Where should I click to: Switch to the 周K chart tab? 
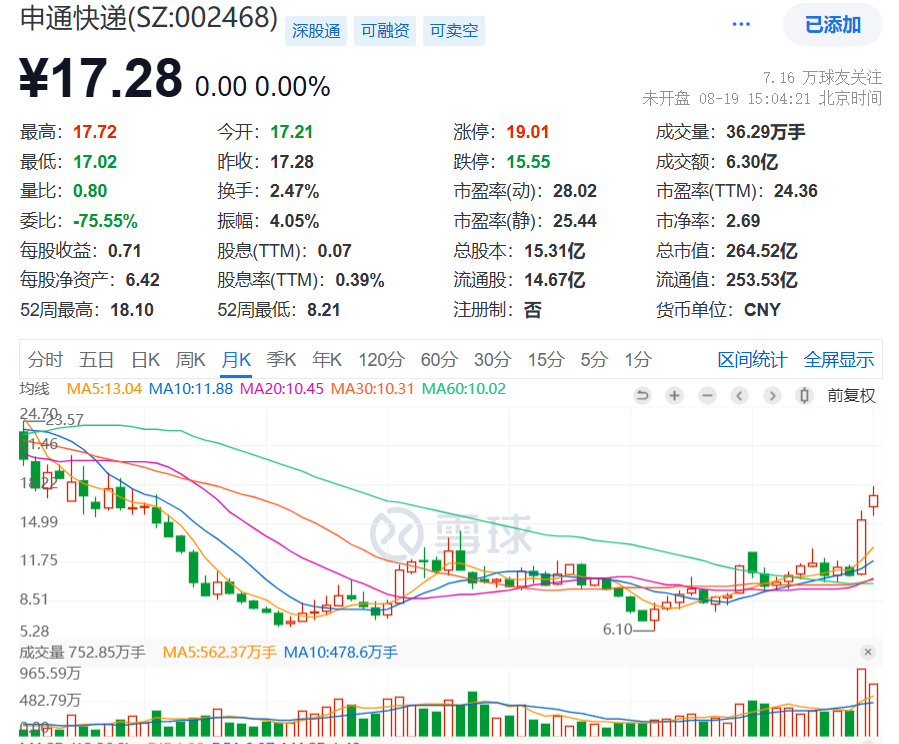click(x=190, y=360)
